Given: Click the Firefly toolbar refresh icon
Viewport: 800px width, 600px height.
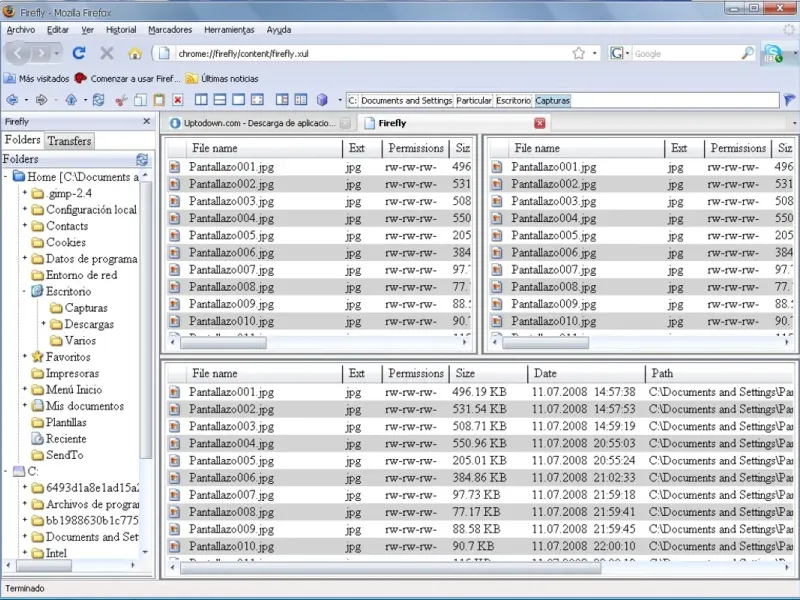Looking at the screenshot, I should point(98,100).
